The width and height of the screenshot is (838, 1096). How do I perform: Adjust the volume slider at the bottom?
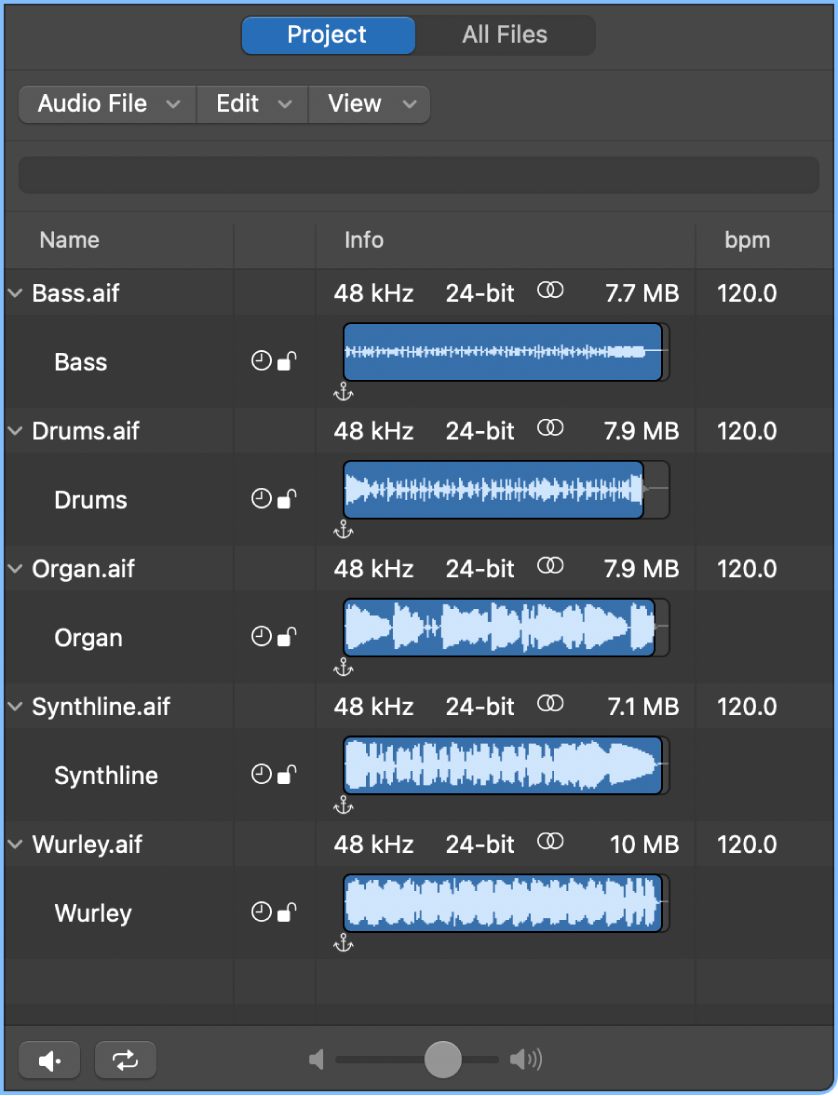441,1060
